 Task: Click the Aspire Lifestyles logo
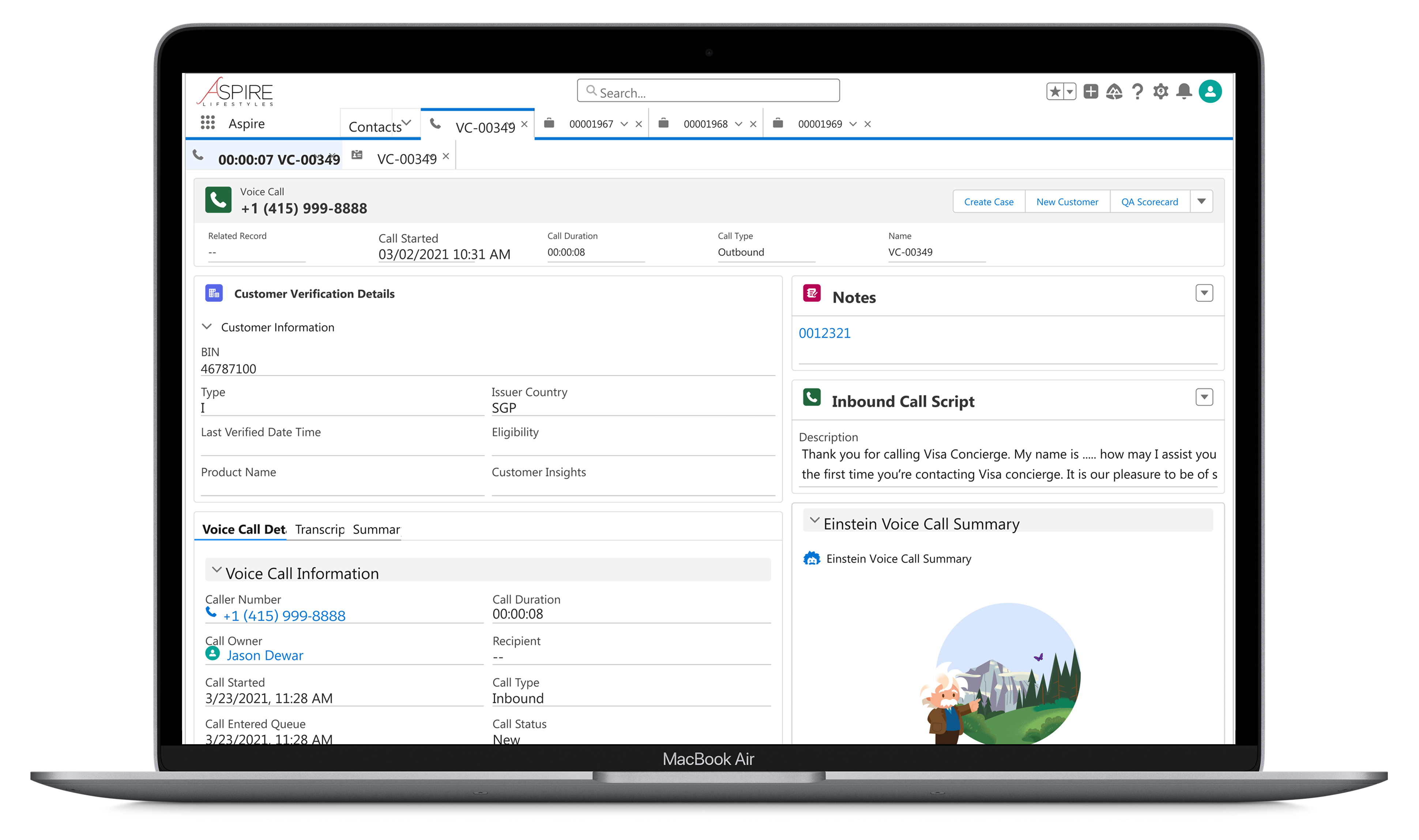coord(236,92)
